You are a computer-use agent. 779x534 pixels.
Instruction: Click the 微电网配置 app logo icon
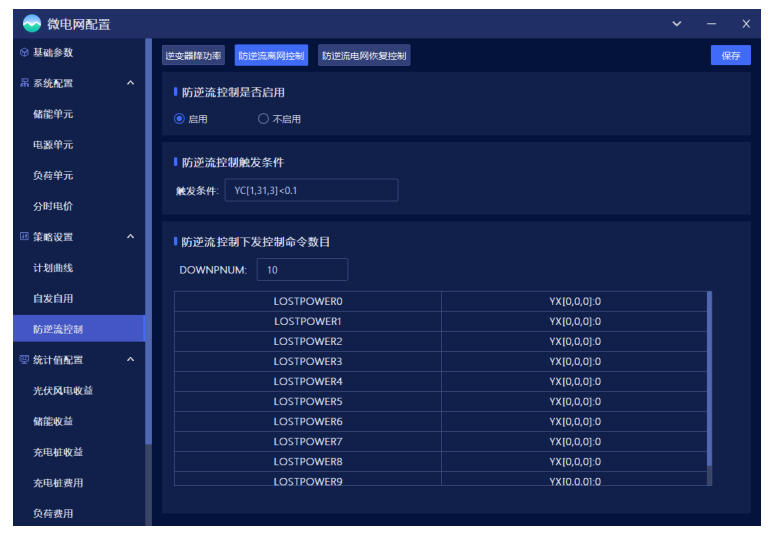pos(32,23)
